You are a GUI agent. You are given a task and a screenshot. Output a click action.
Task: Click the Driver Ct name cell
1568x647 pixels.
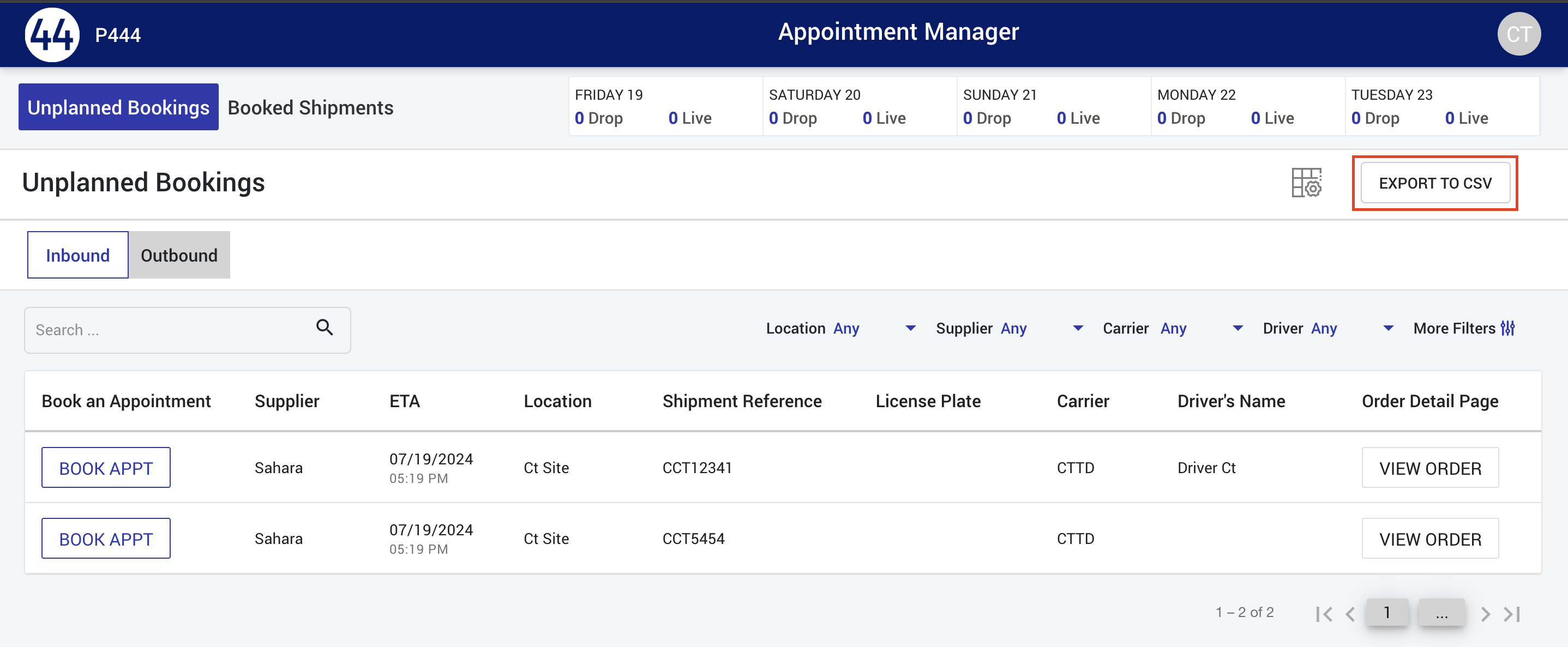pyautogui.click(x=1206, y=468)
